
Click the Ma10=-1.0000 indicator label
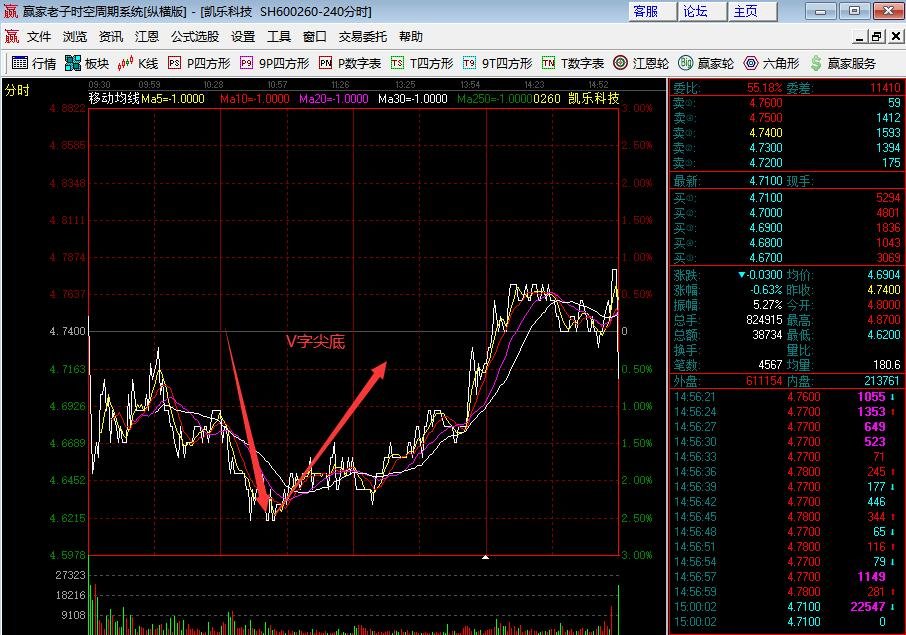(x=254, y=99)
